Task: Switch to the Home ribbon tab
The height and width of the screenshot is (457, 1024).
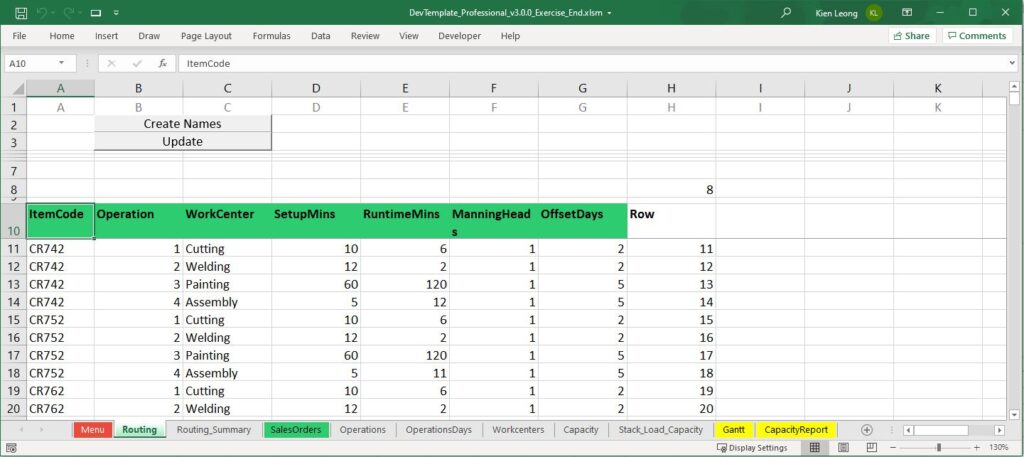Action: (x=62, y=36)
